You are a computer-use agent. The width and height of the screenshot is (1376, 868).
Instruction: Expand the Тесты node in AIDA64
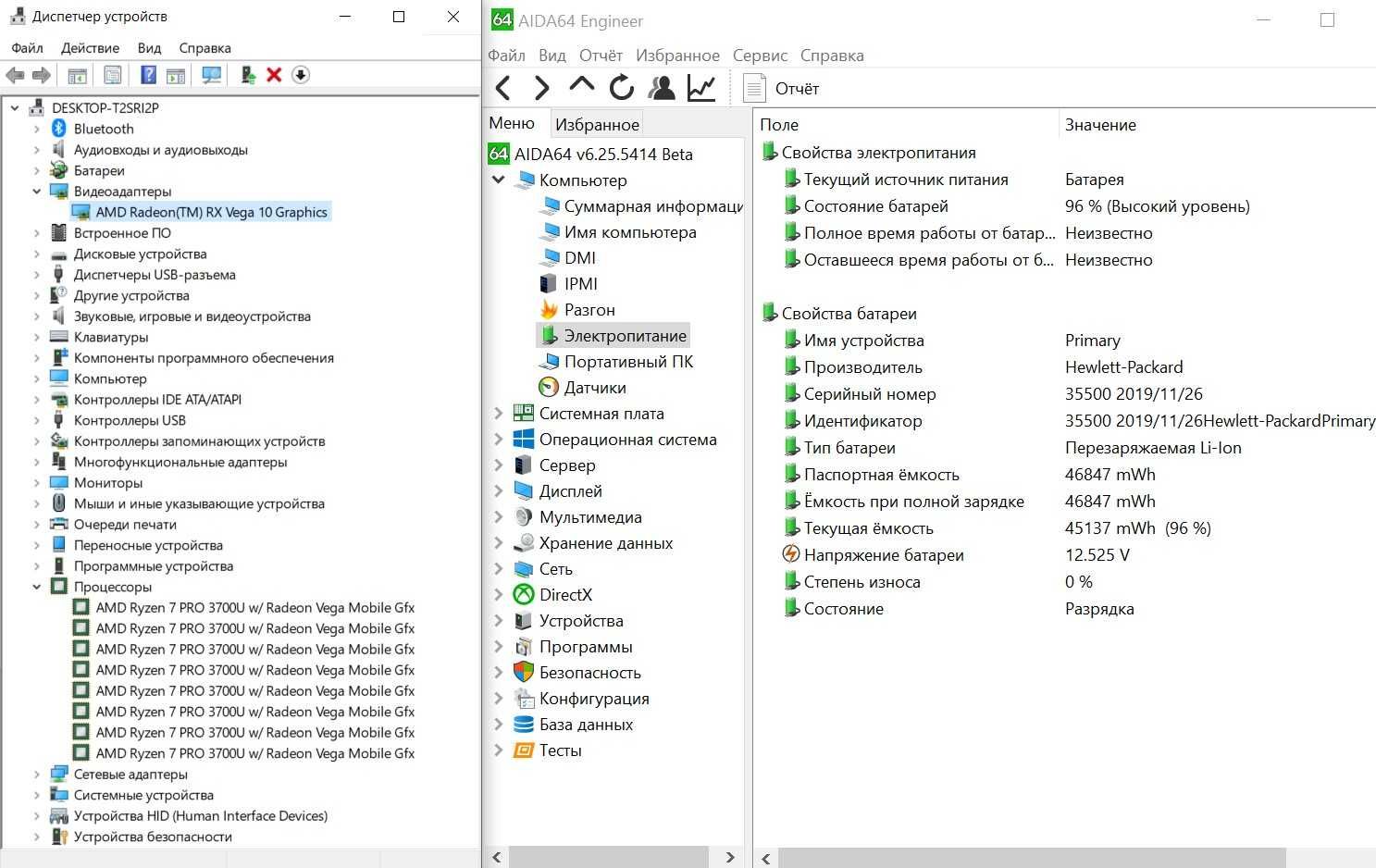[x=499, y=750]
